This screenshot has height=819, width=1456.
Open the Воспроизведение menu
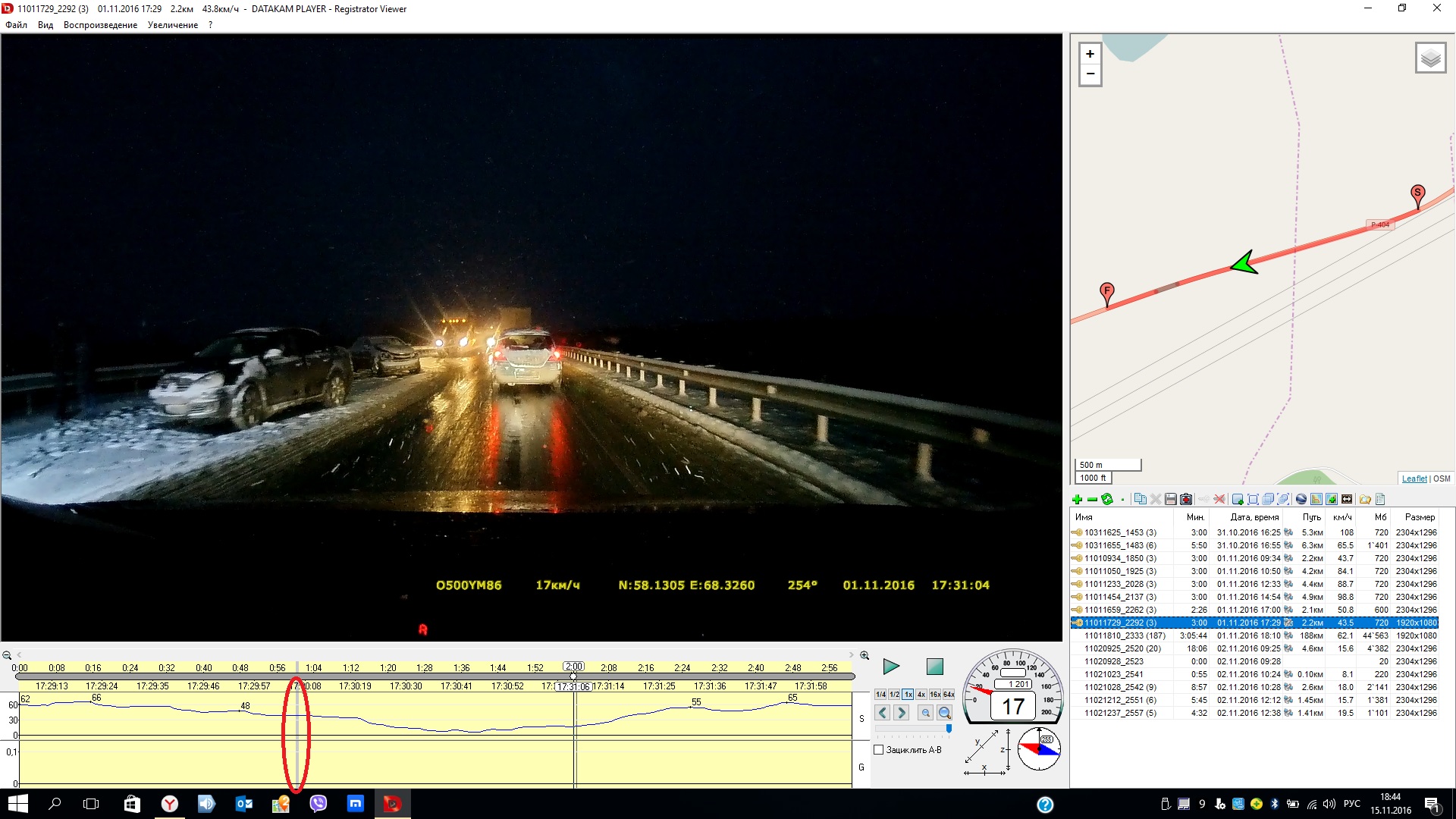point(100,25)
